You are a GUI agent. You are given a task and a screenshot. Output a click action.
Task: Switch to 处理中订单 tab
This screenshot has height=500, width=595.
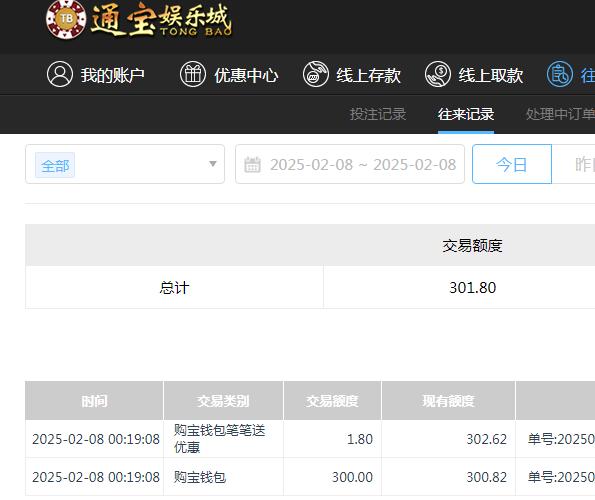coord(560,114)
